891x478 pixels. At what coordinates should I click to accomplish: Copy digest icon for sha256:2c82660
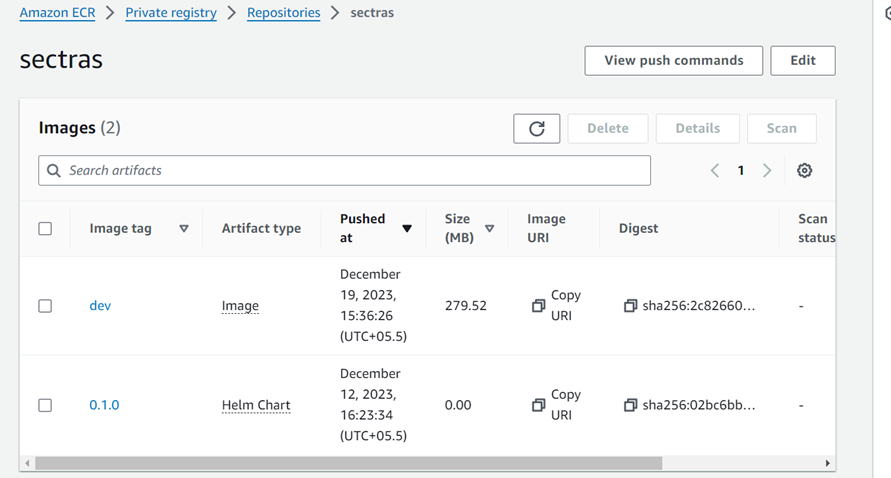630,306
